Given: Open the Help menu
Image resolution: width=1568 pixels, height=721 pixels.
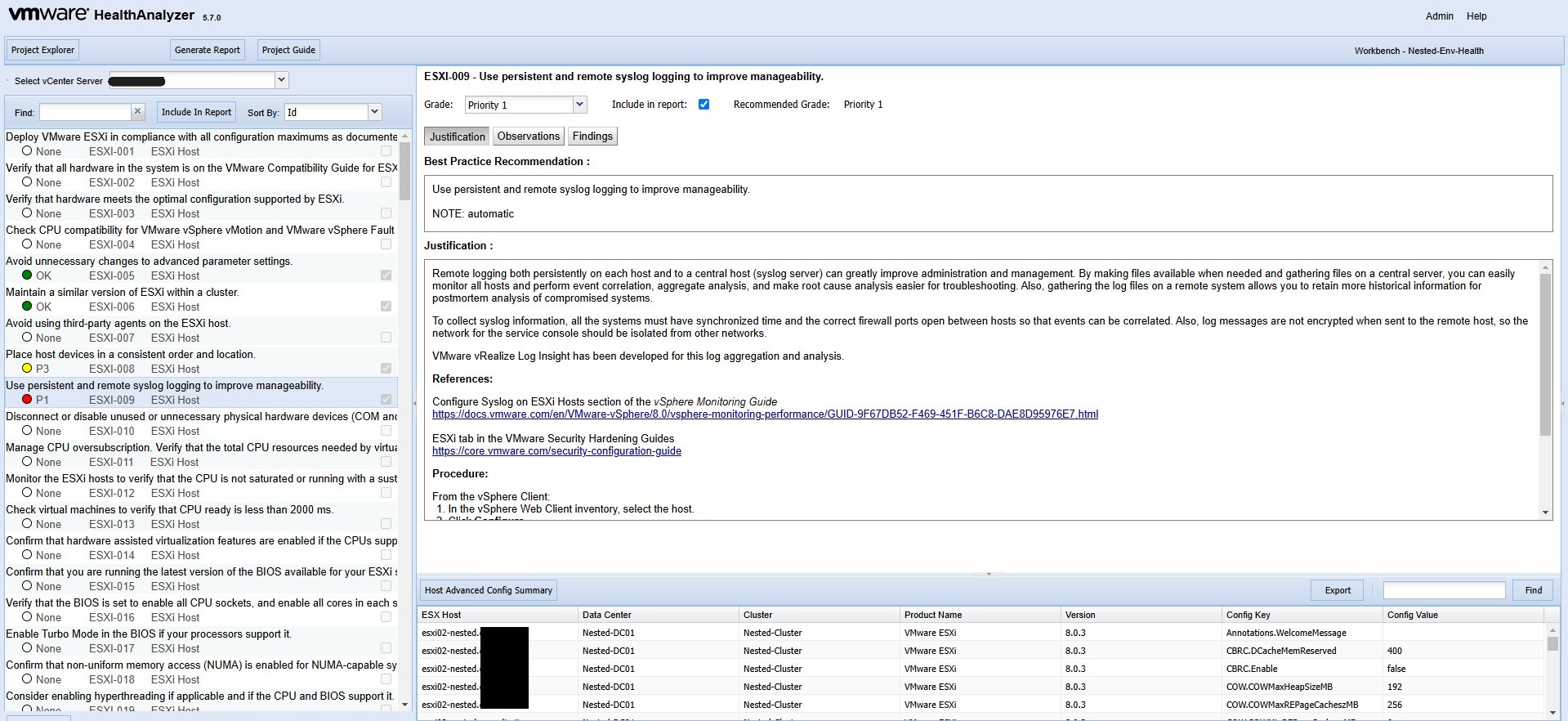Looking at the screenshot, I should point(1476,16).
